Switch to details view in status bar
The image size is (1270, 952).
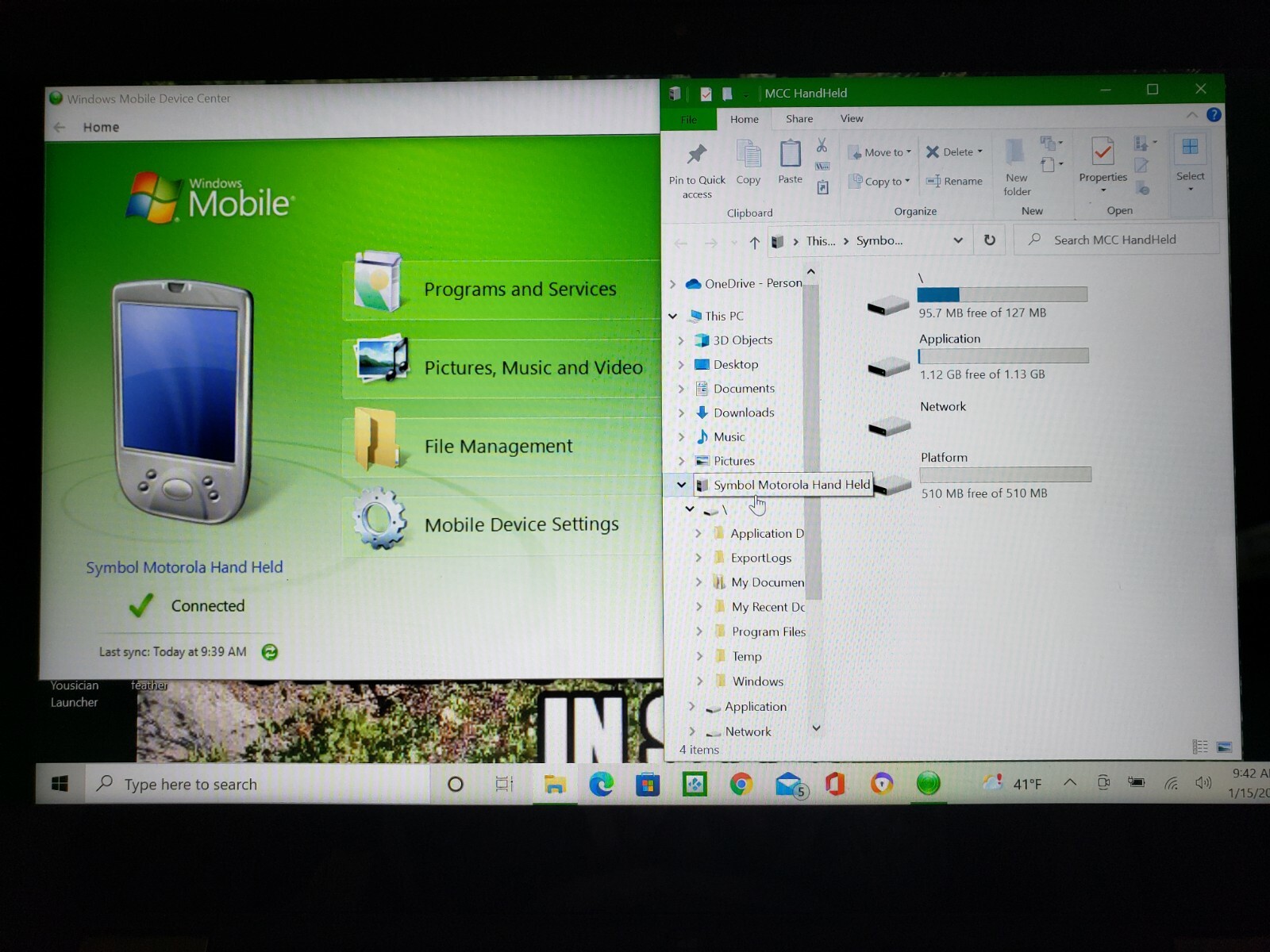1200,747
